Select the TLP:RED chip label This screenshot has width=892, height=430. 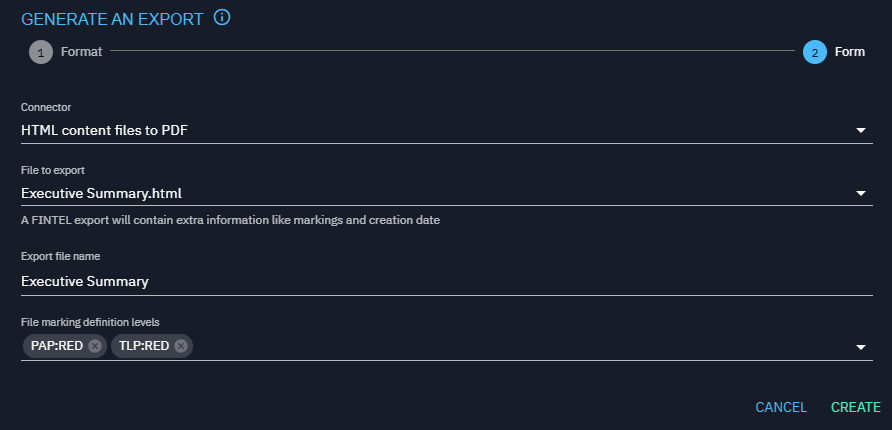143,346
